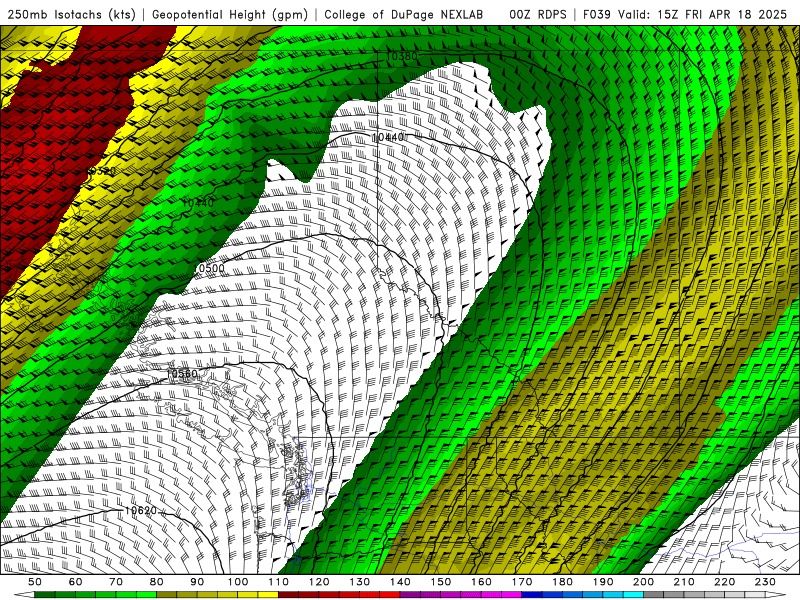Image resolution: width=800 pixels, height=600 pixels.
Task: Click the 80 value on the color scale
Action: (157, 582)
